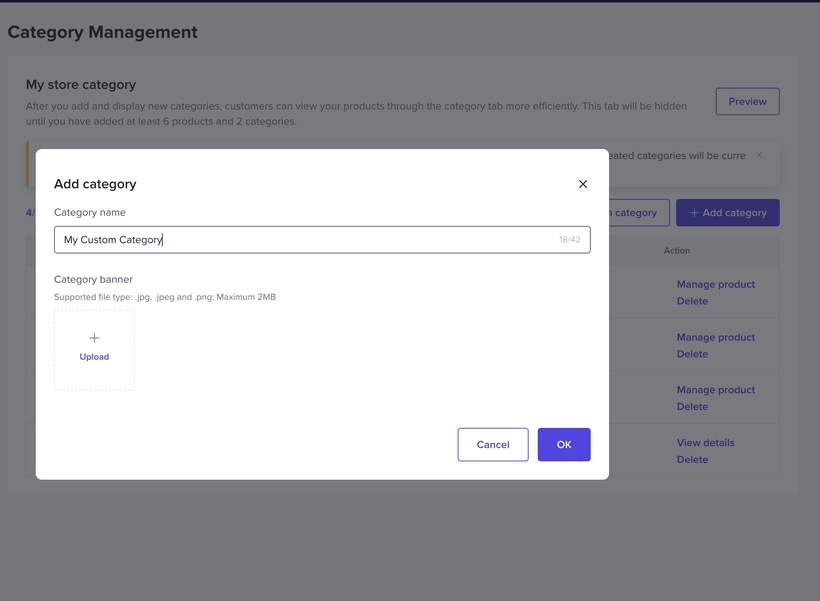
Task: Open the store category Preview
Action: (747, 101)
